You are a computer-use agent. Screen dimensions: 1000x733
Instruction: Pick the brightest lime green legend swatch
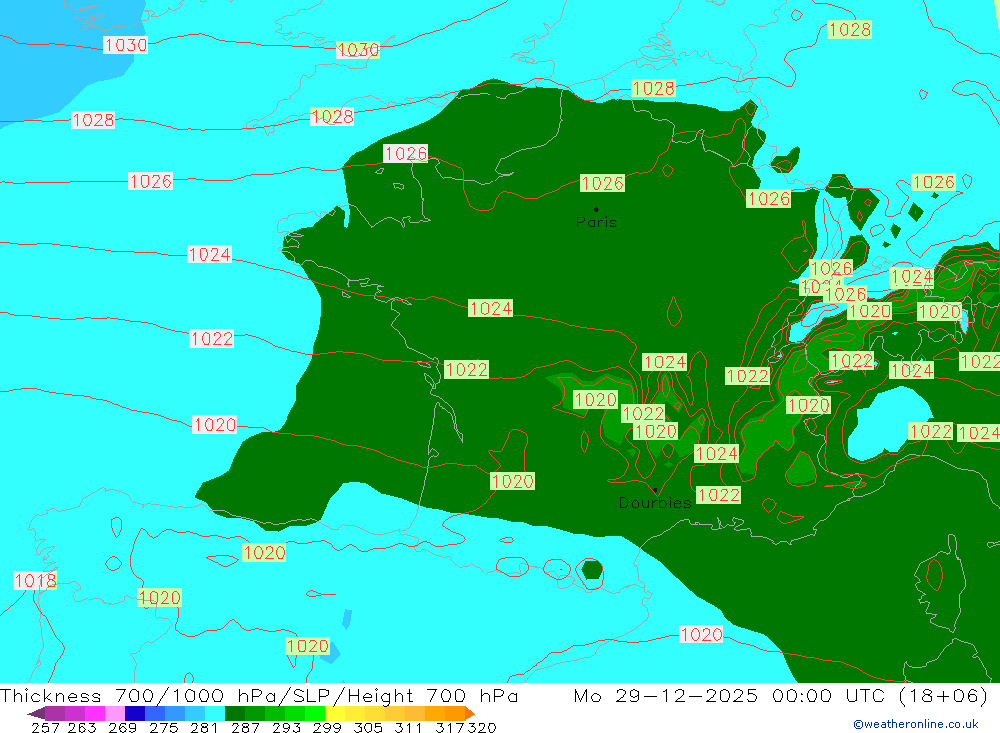point(315,713)
